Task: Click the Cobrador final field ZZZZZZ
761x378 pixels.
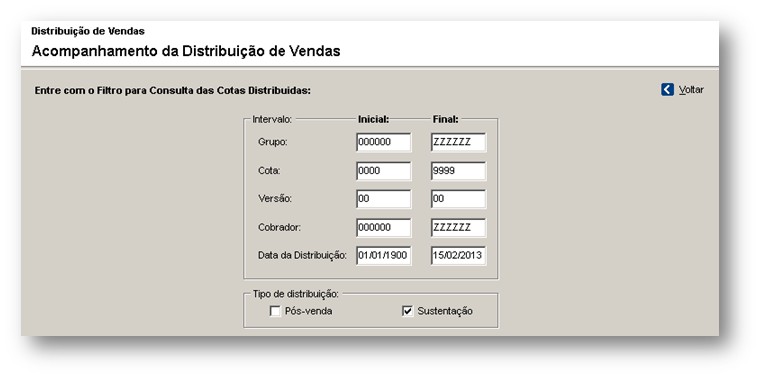Action: (x=458, y=228)
